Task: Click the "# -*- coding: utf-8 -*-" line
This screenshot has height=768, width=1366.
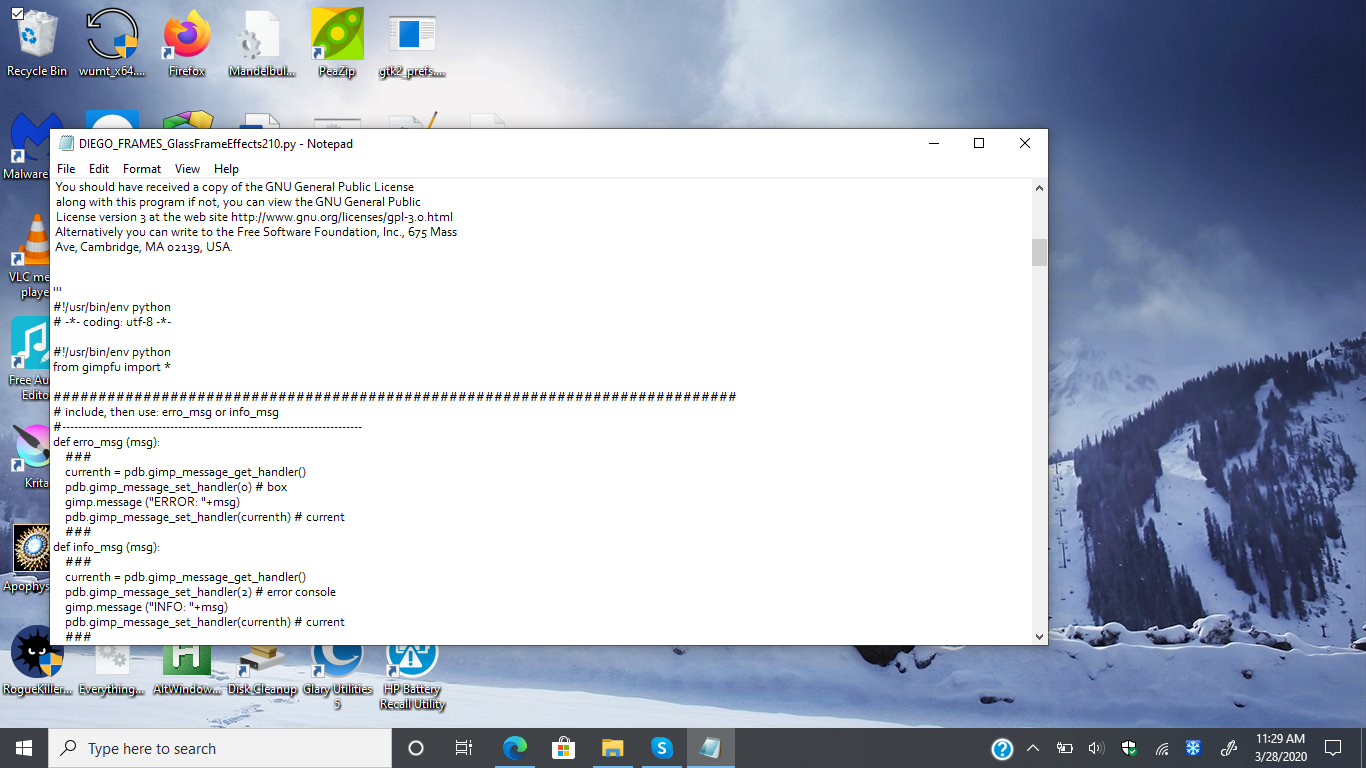Action: click(x=112, y=322)
